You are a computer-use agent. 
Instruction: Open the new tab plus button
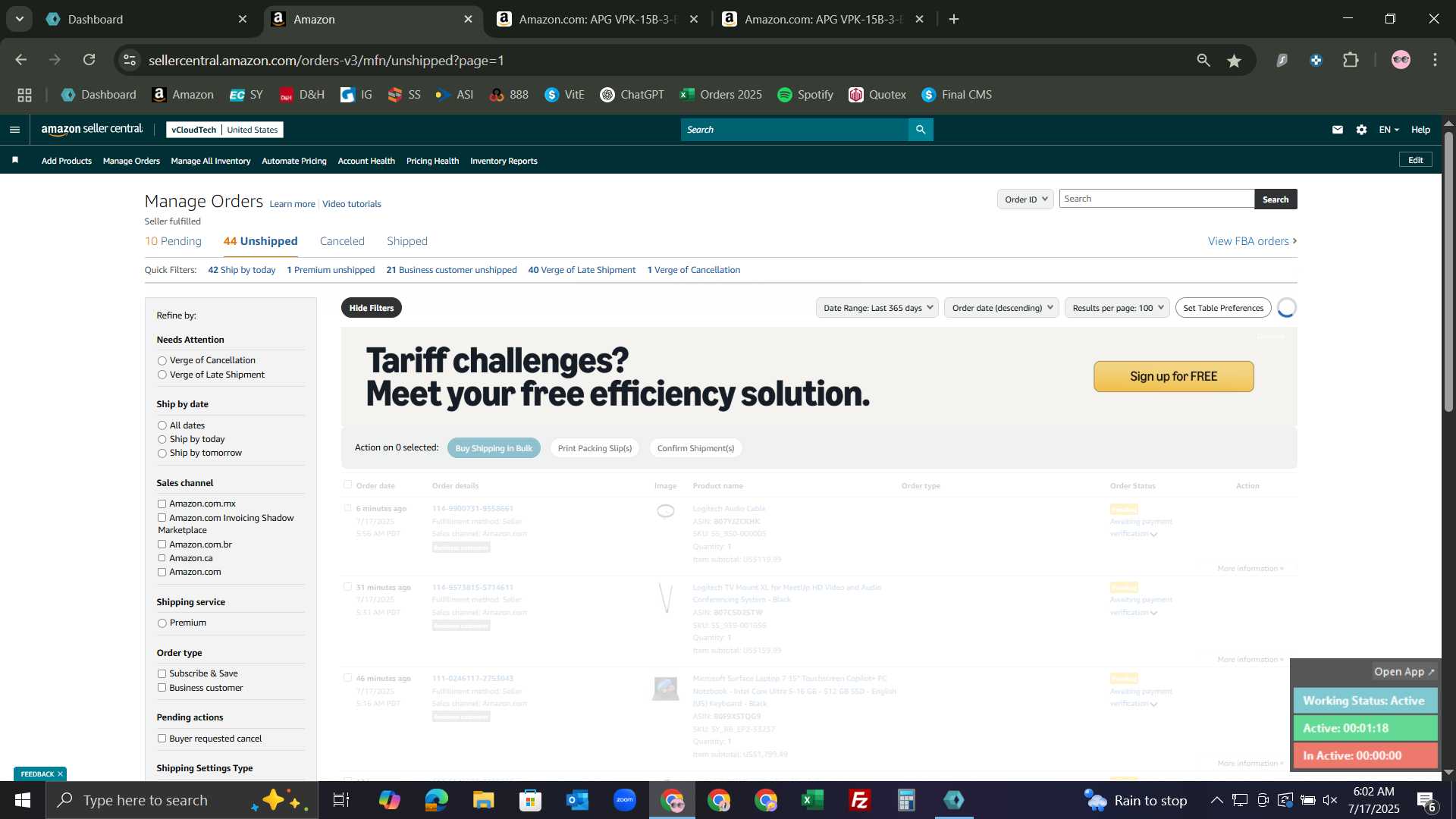pyautogui.click(x=954, y=19)
